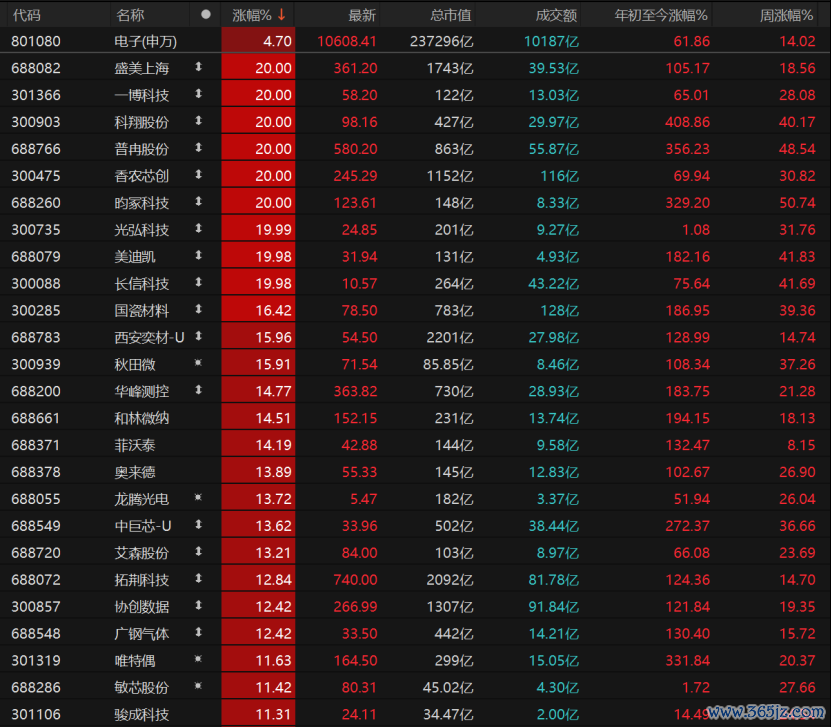Select stock name 秋田微
Screen dimensions: 831x727
(135, 365)
